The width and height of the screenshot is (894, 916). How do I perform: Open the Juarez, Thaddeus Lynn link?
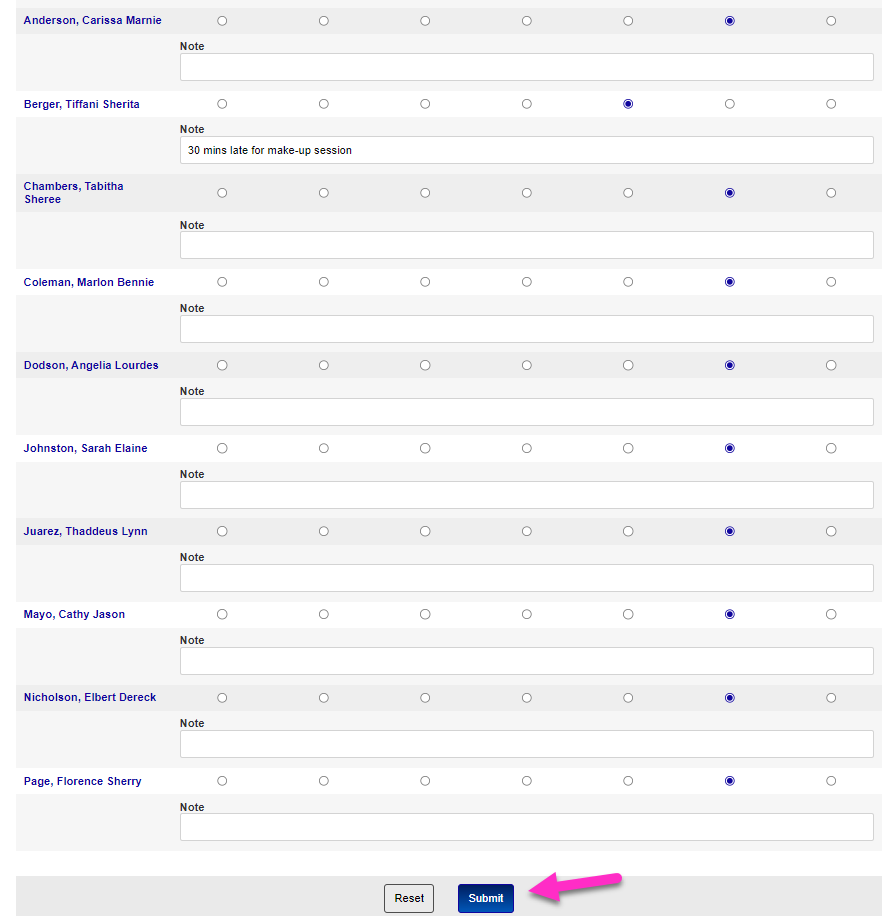(88, 531)
